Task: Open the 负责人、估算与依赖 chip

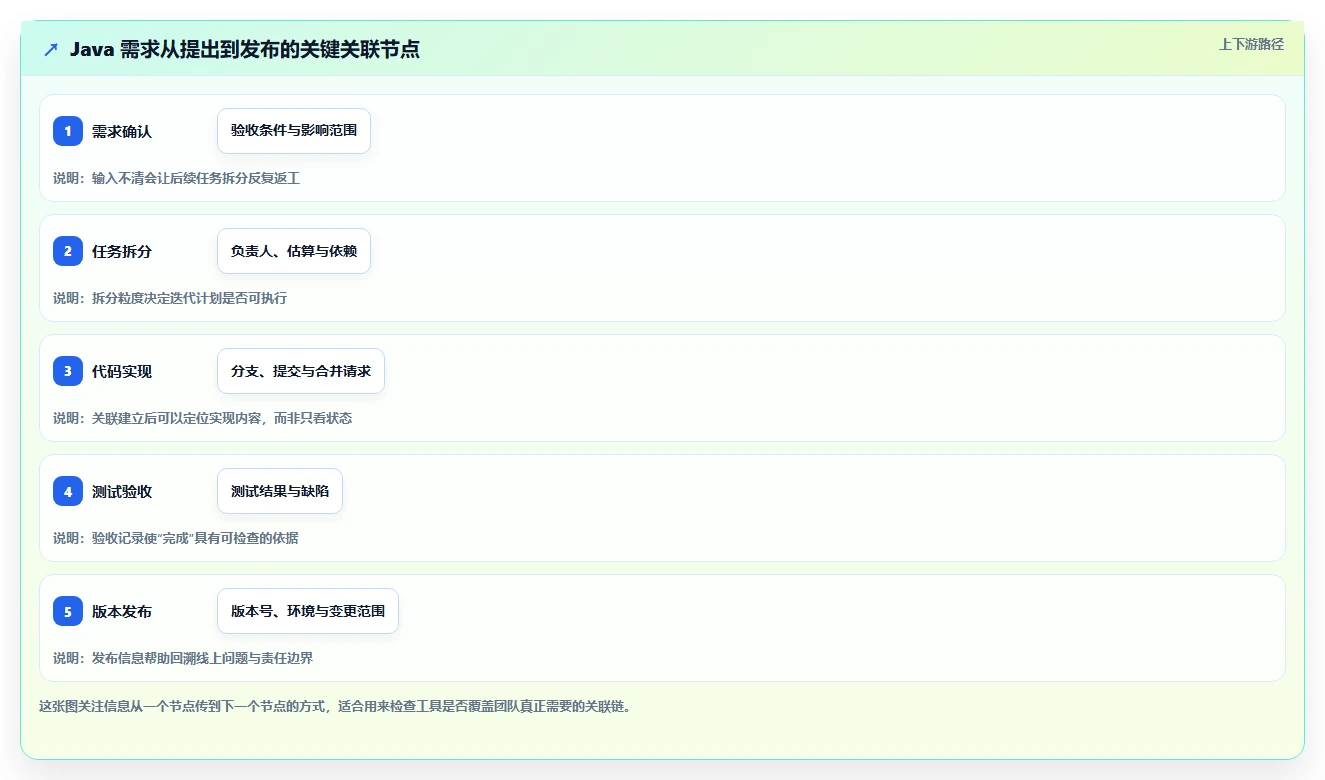Action: click(294, 251)
